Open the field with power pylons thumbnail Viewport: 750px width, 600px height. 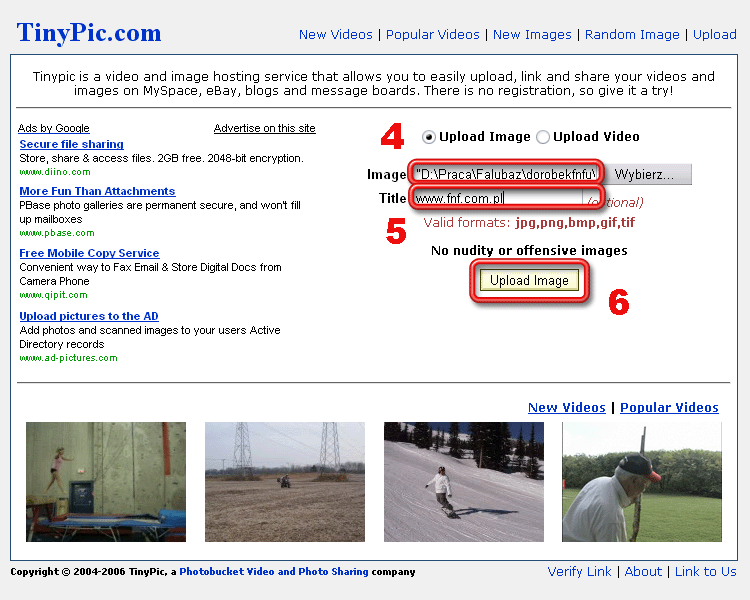[x=285, y=482]
